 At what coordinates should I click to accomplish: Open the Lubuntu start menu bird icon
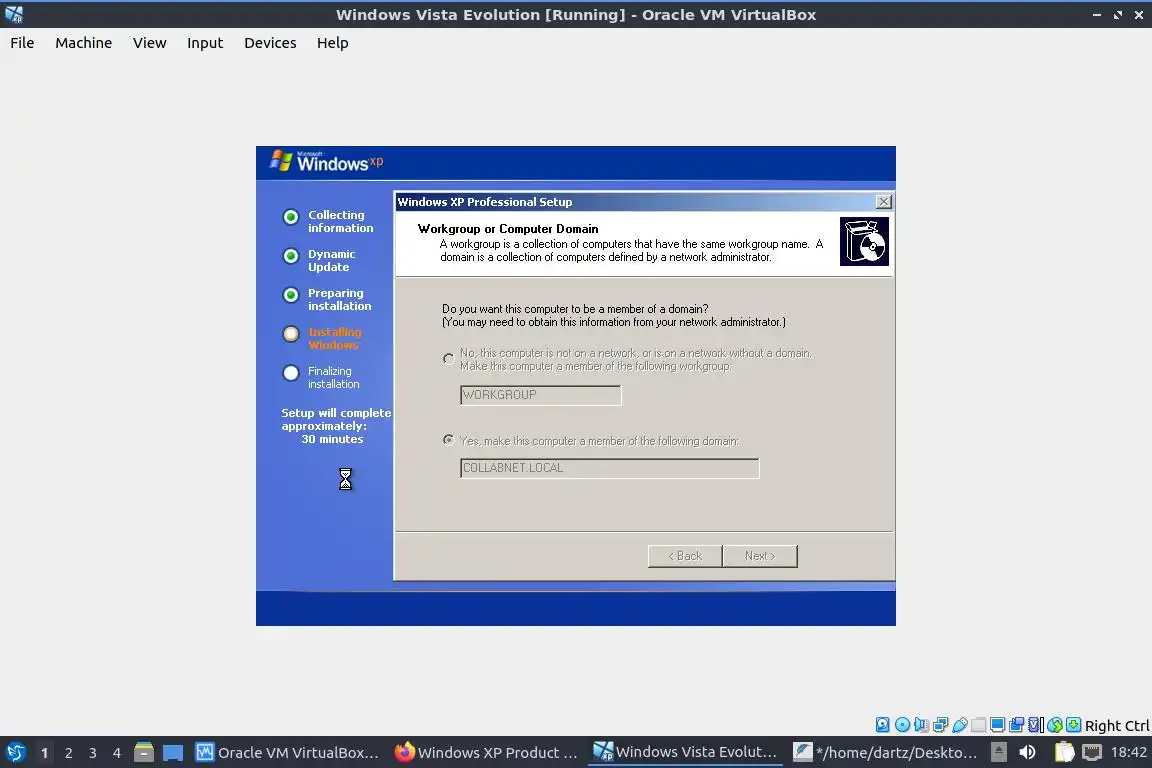point(15,753)
